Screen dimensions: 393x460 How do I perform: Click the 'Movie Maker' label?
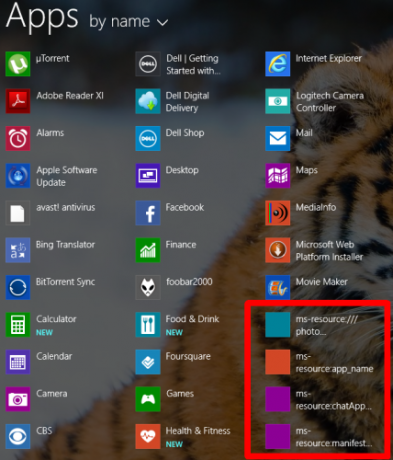point(321,282)
